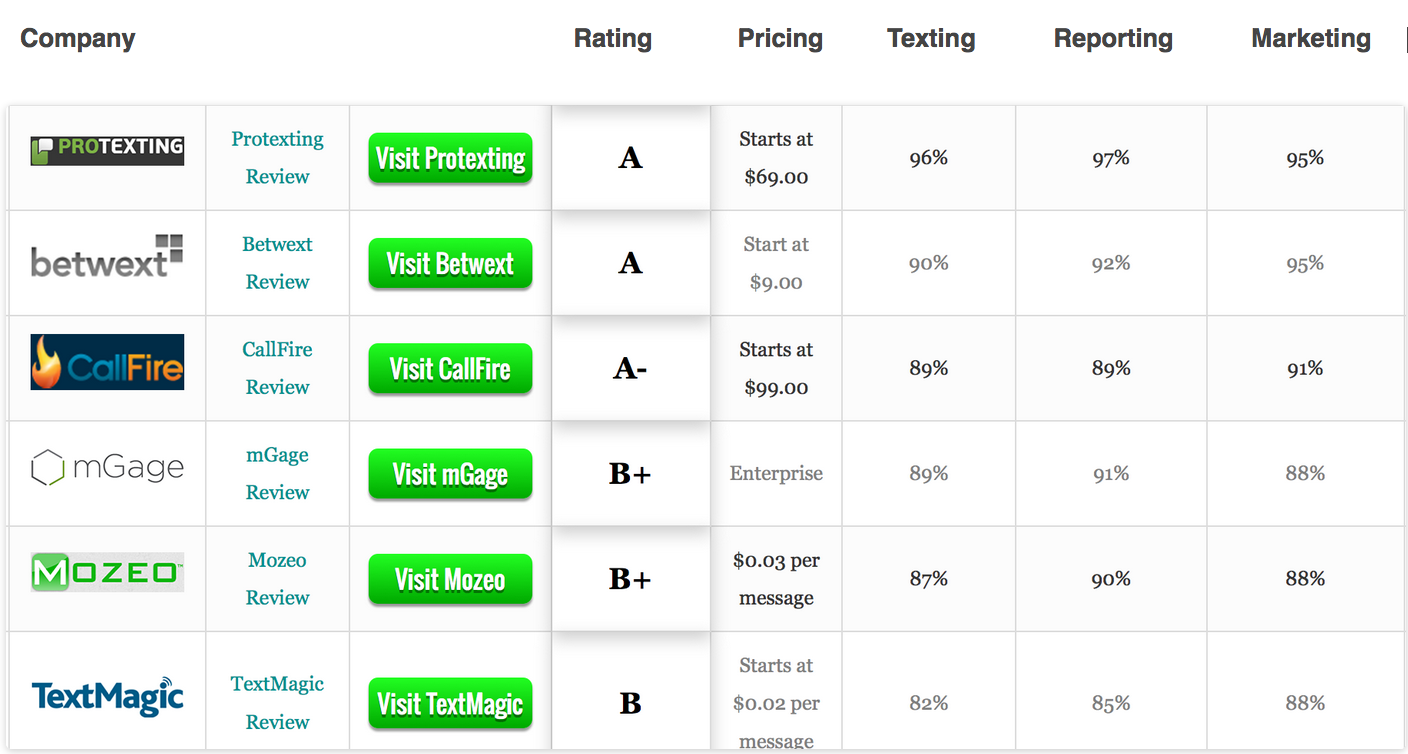Viewport: 1408px width, 754px height.
Task: Click the Betwext logo
Action: [107, 256]
